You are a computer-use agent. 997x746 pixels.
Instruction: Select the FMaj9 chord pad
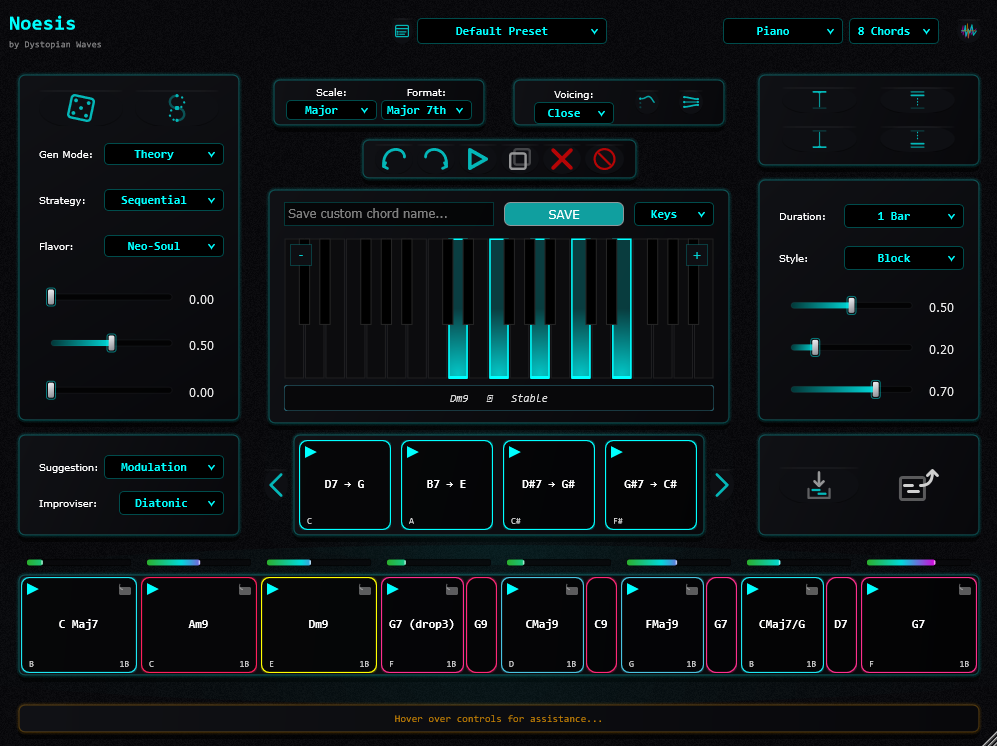click(662, 625)
